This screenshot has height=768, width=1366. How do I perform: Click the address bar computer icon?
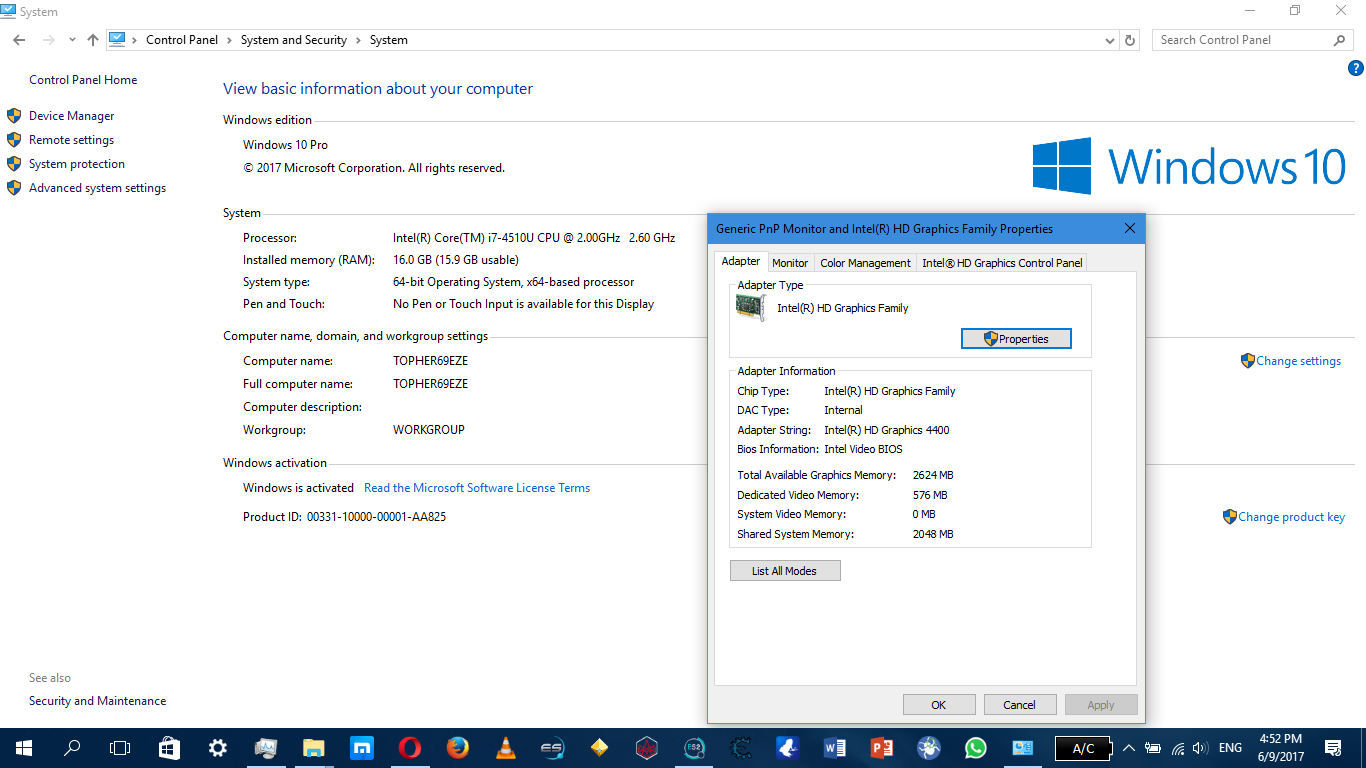coord(117,40)
